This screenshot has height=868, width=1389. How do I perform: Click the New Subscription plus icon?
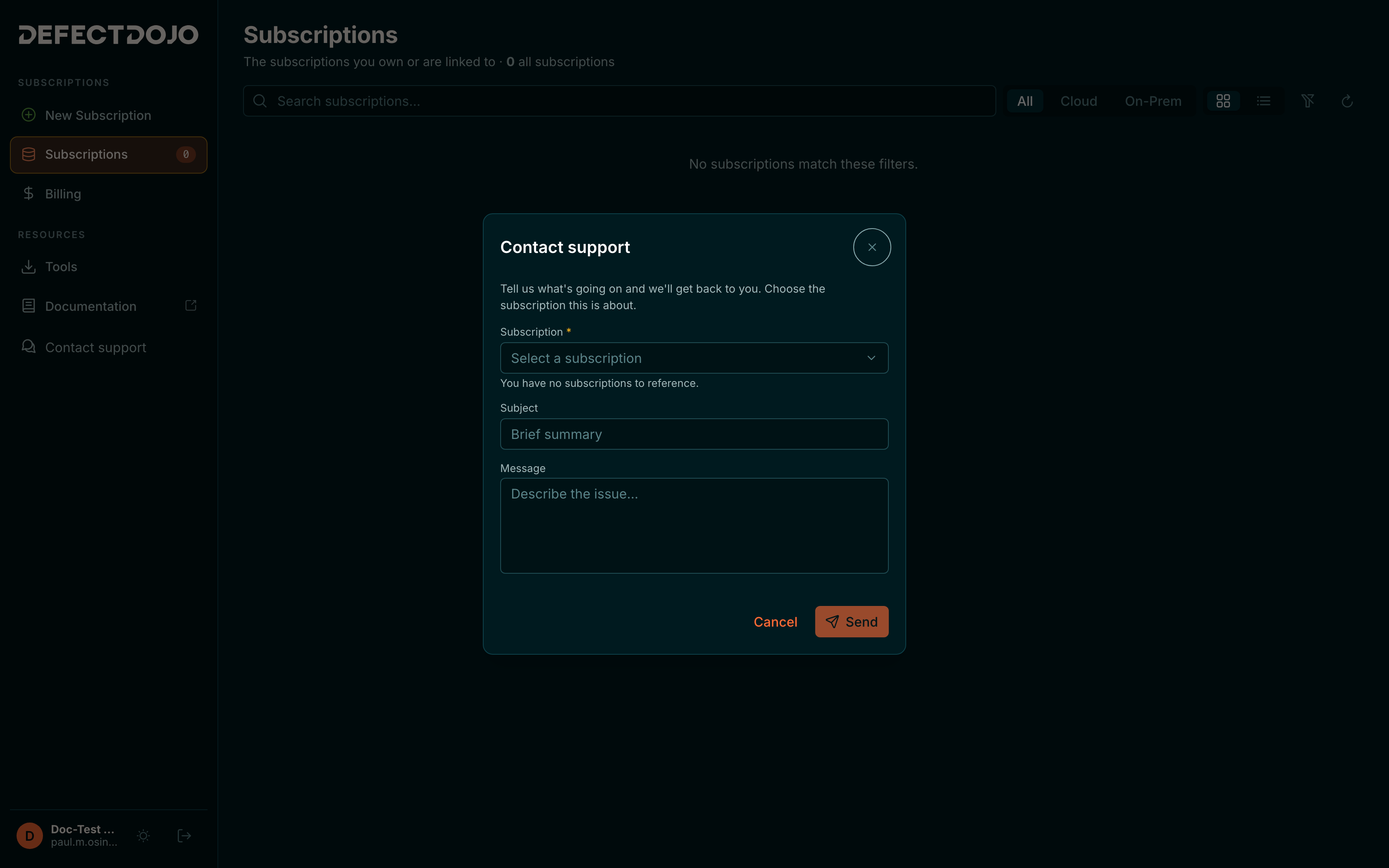click(29, 115)
